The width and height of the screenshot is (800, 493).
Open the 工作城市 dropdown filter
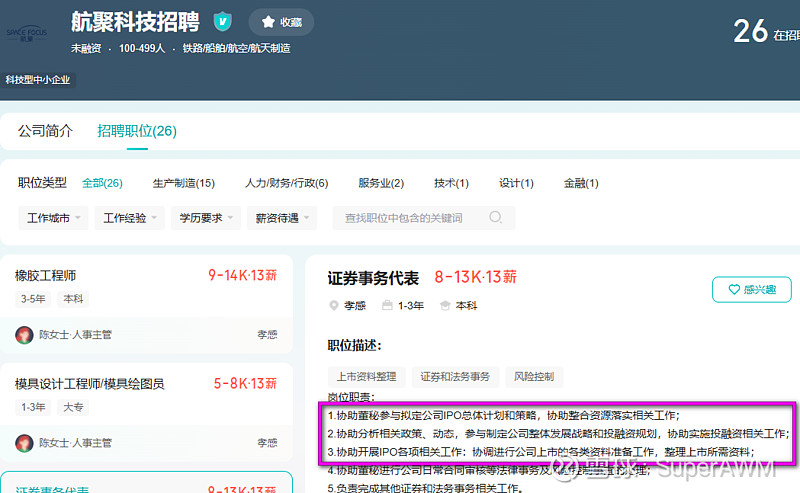click(54, 218)
